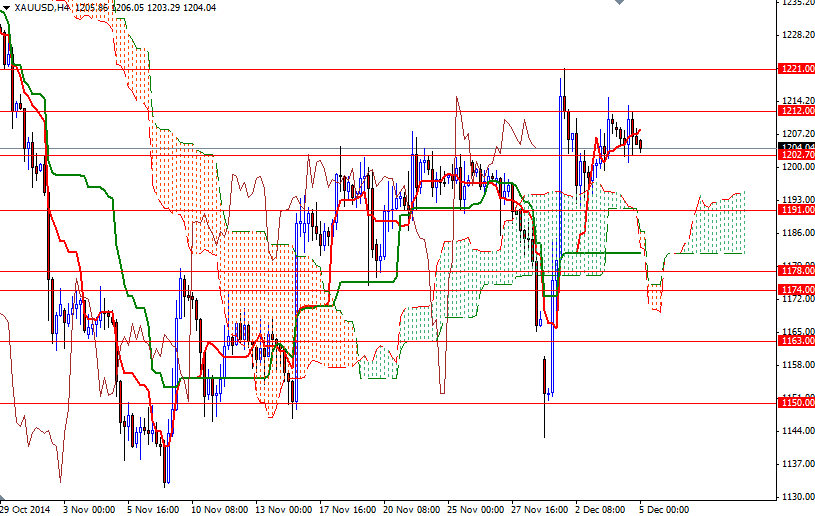This screenshot has width=815, height=516.
Task: Click the 1137.00 price scale value
Action: pyautogui.click(x=795, y=464)
